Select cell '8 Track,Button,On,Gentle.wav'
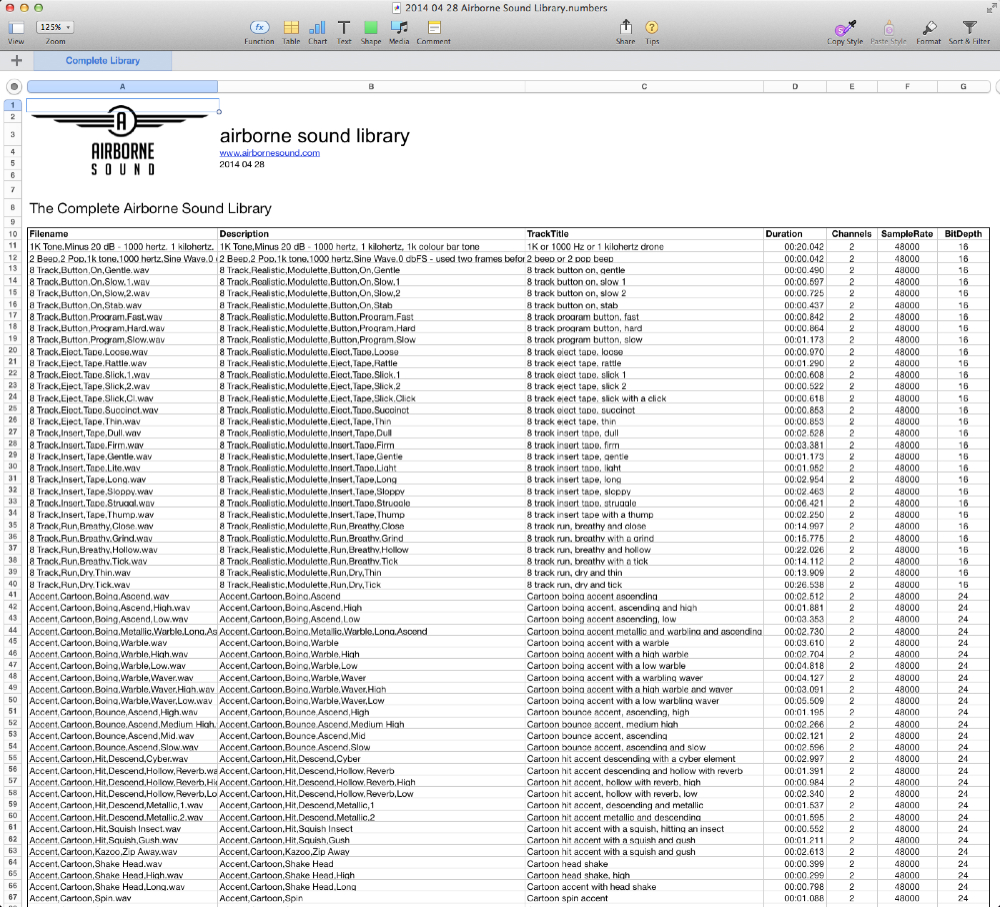 (x=122, y=270)
